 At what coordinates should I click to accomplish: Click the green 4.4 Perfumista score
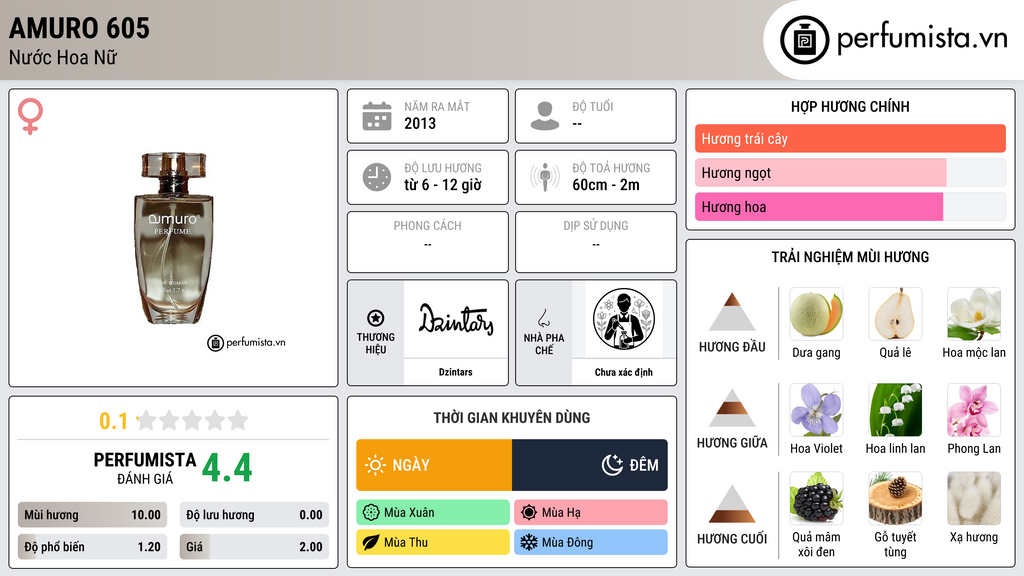[x=227, y=468]
